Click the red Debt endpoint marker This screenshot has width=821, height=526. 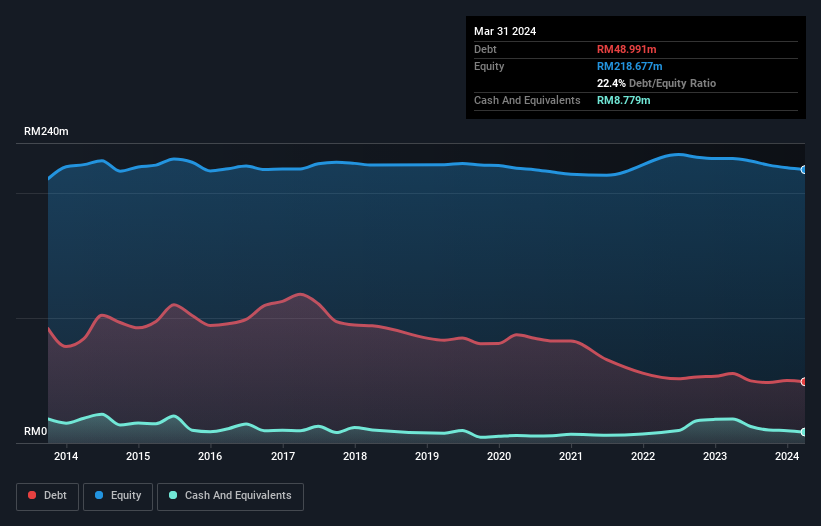tap(804, 382)
